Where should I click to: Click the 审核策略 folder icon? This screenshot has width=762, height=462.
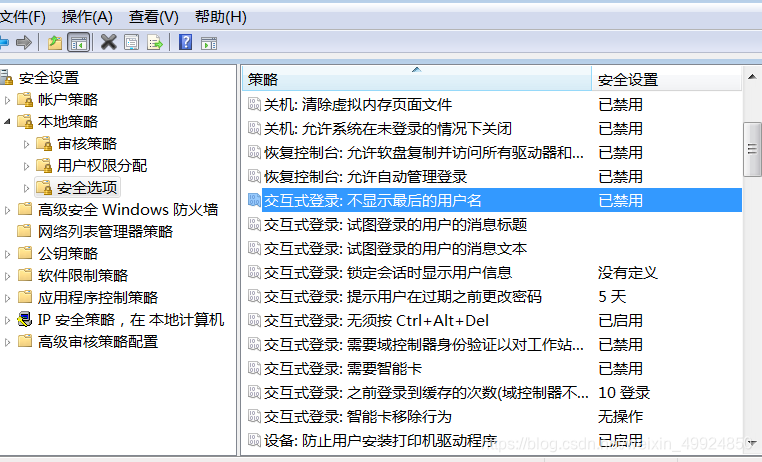tap(44, 143)
